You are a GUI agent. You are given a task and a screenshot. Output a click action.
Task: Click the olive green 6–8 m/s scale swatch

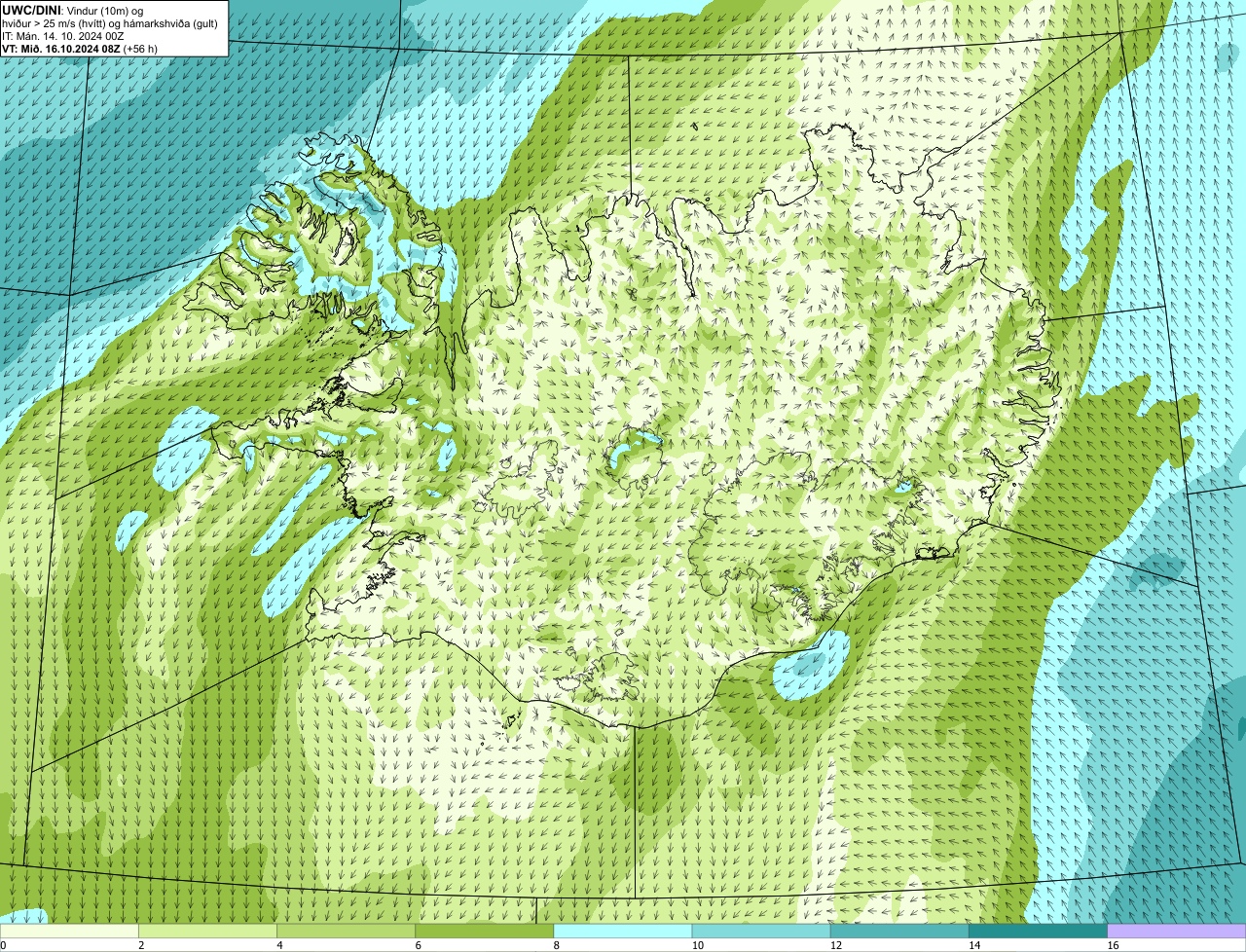click(485, 931)
